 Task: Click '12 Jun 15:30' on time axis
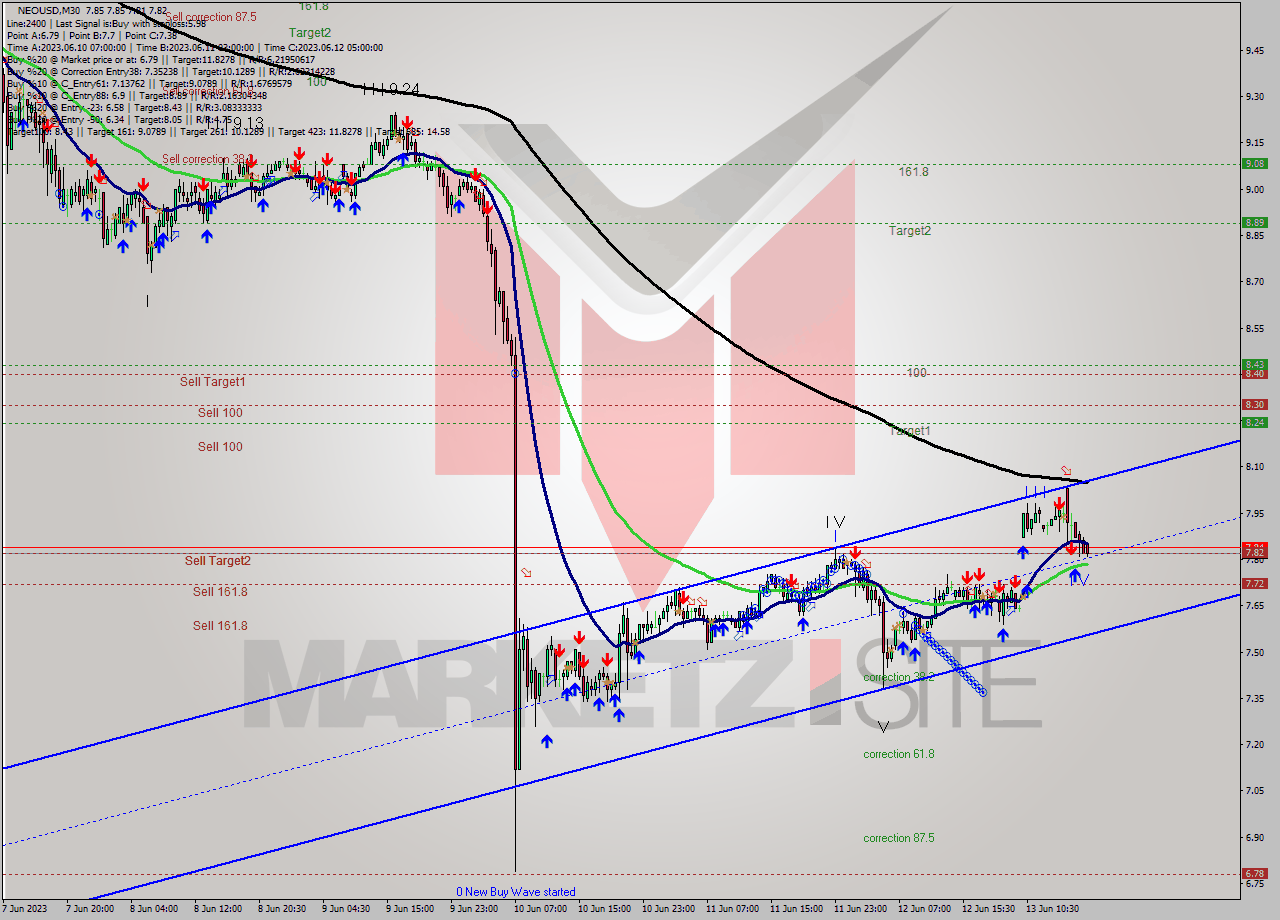[x=988, y=909]
